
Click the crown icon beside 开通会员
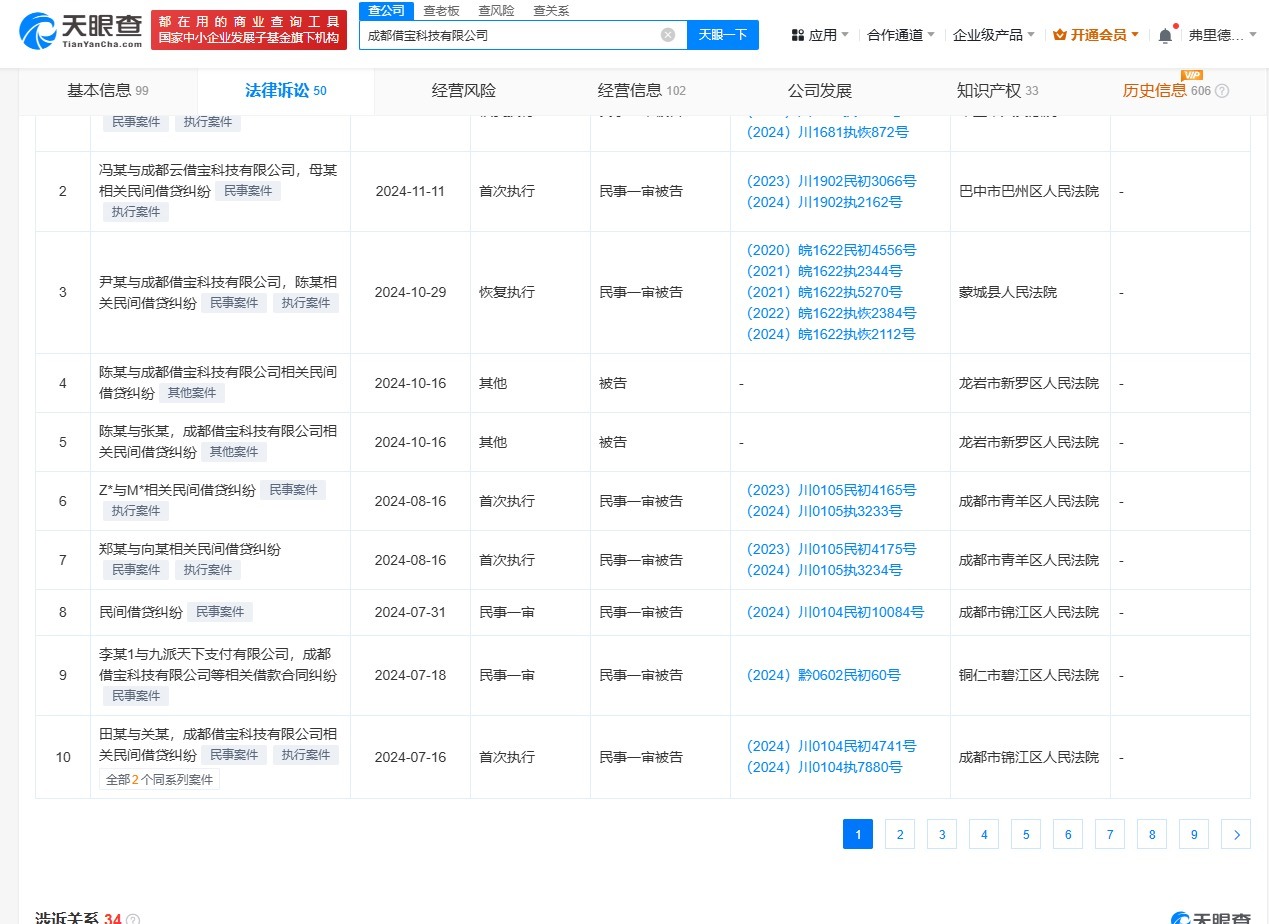coord(1060,33)
